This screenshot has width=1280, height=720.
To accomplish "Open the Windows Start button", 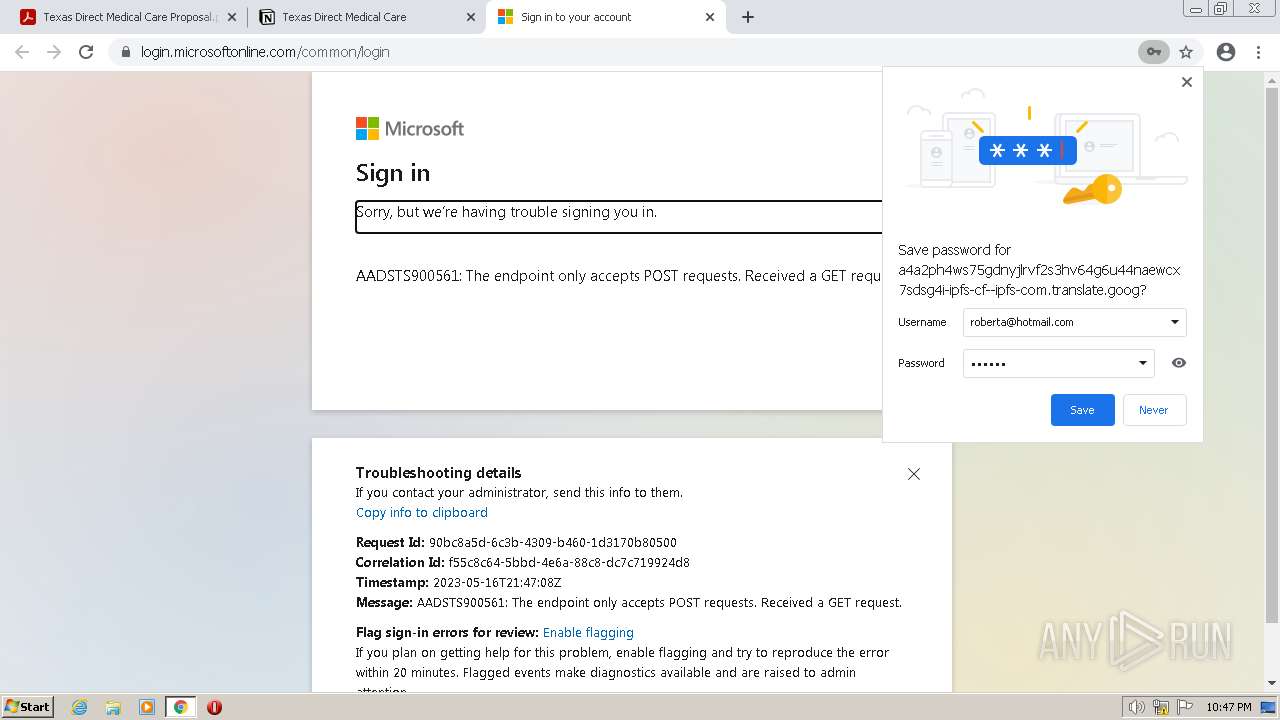I will (x=27, y=706).
